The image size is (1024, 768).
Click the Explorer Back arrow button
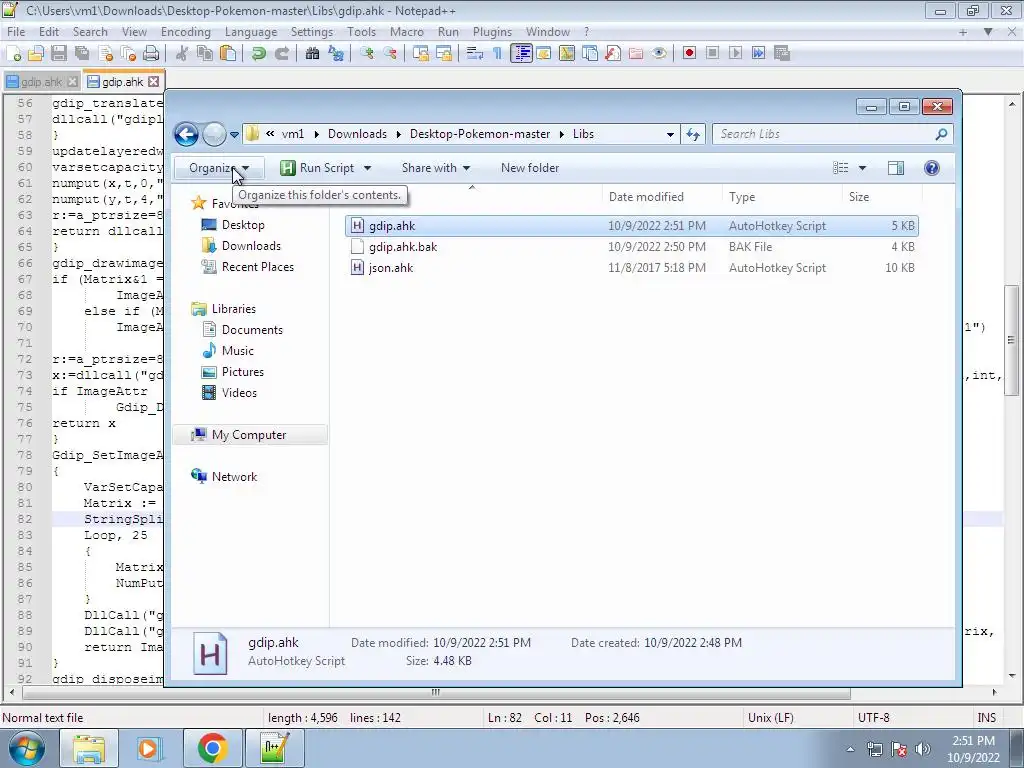(x=186, y=135)
